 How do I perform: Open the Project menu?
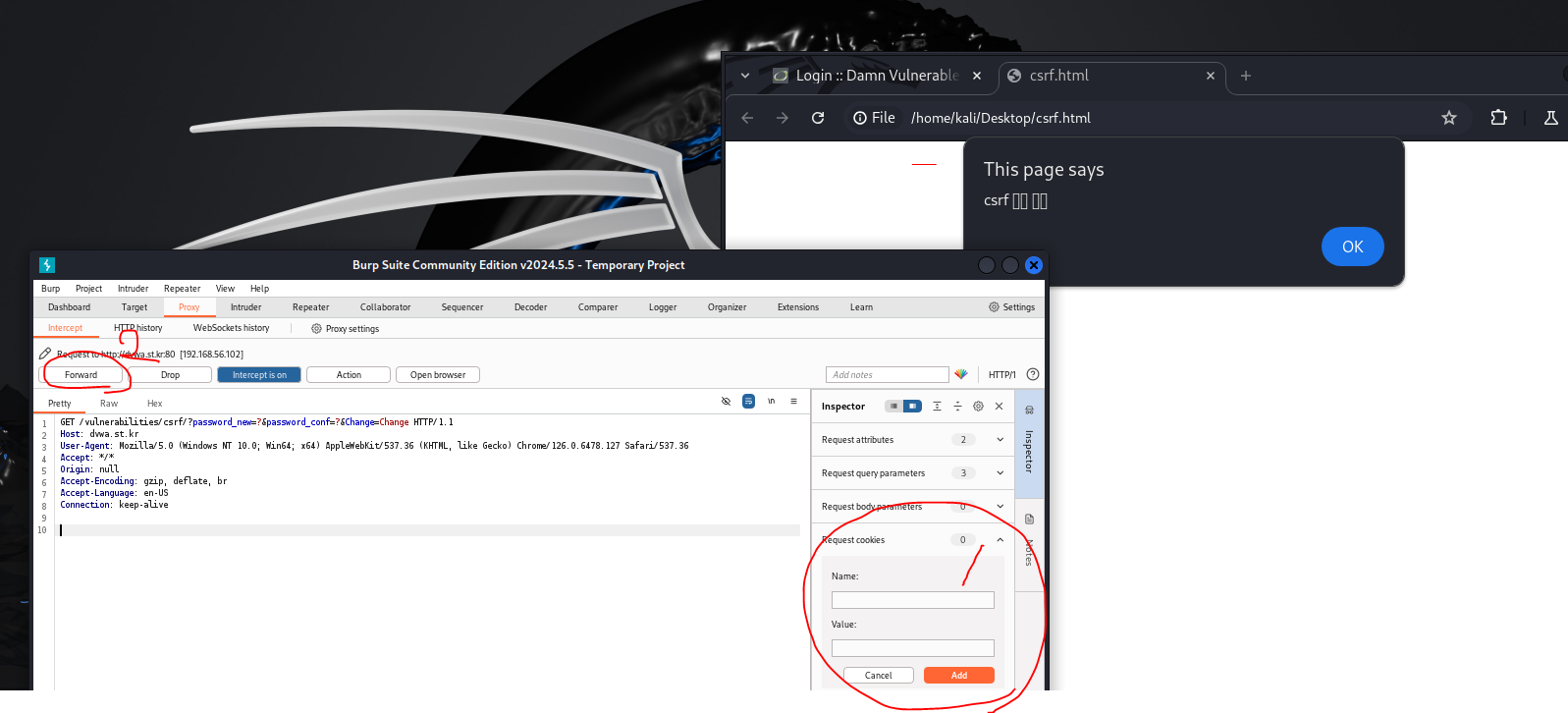tap(89, 289)
